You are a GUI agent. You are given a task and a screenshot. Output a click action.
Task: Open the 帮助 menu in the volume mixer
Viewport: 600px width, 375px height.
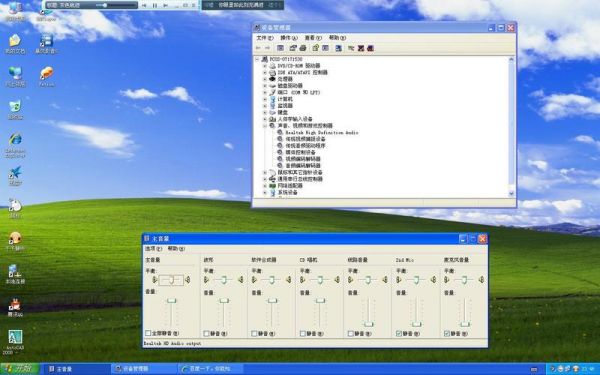(176, 249)
